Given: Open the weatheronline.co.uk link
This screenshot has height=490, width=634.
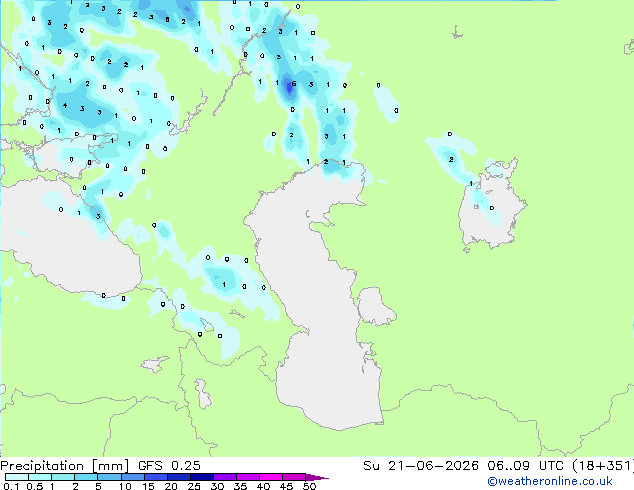Looking at the screenshot, I should [x=550, y=481].
